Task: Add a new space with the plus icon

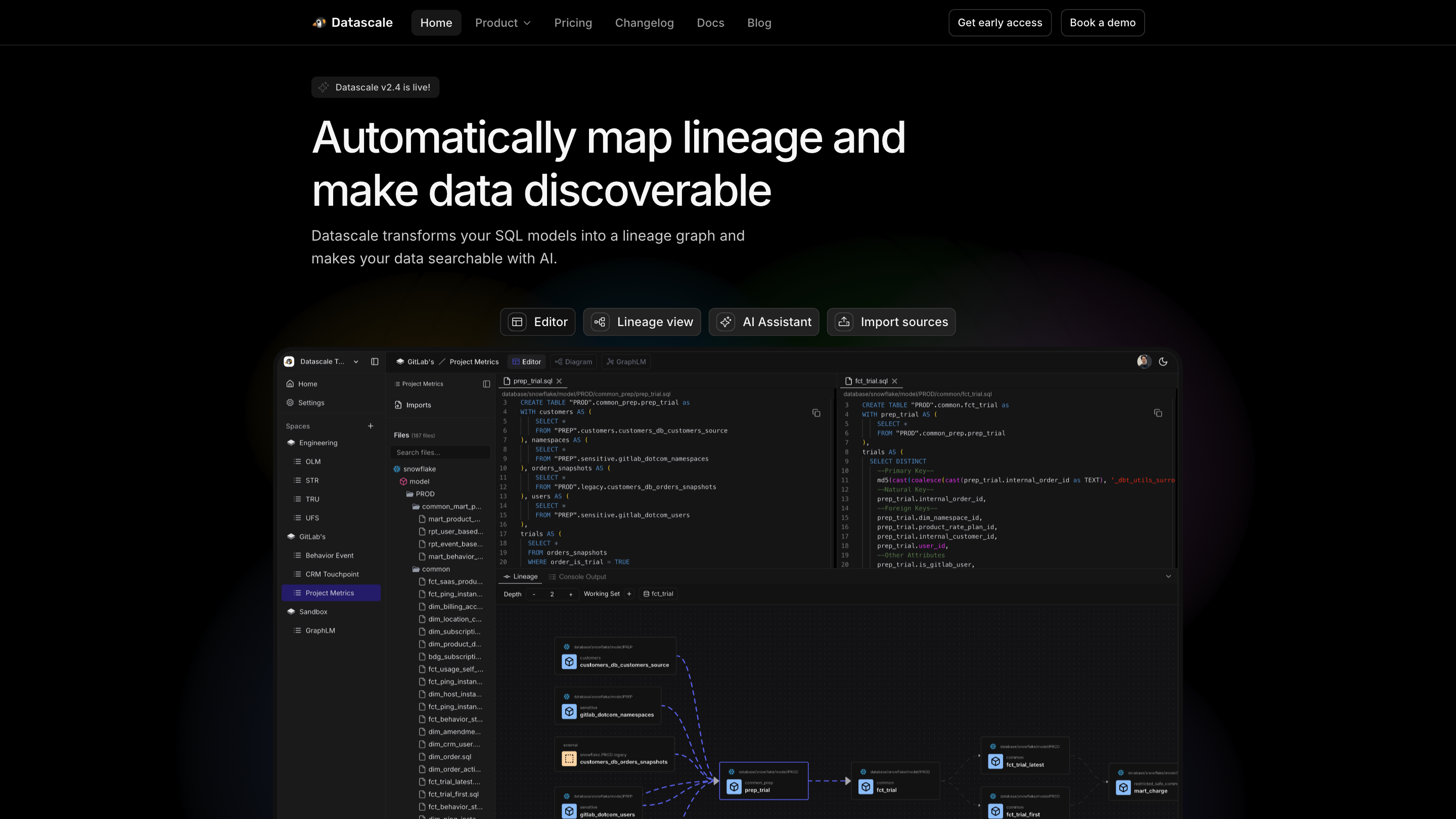Action: tap(371, 426)
